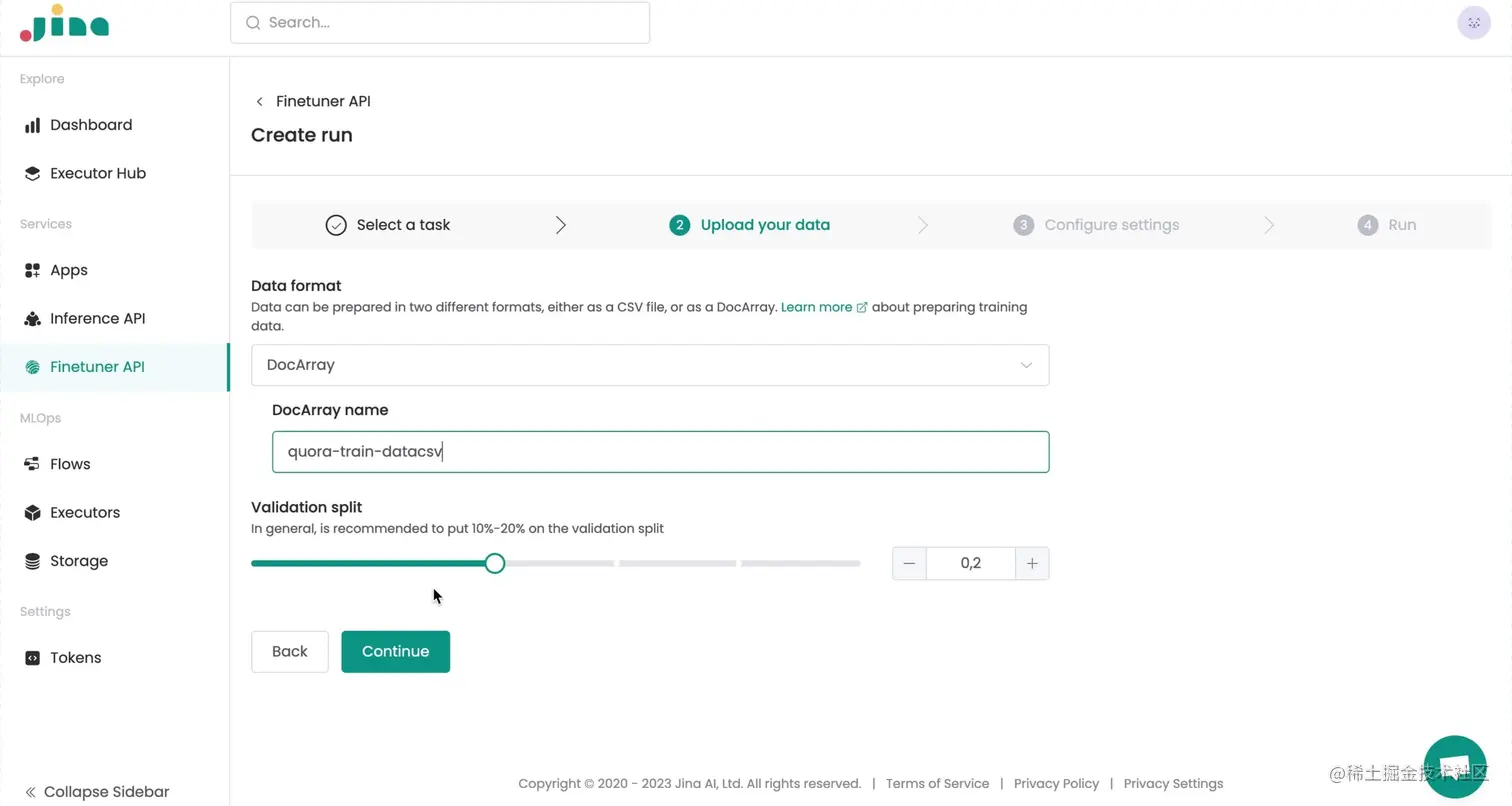Viewport: 1512px width, 806px height.
Task: Click the step 4 number badge
Action: coord(1367,225)
